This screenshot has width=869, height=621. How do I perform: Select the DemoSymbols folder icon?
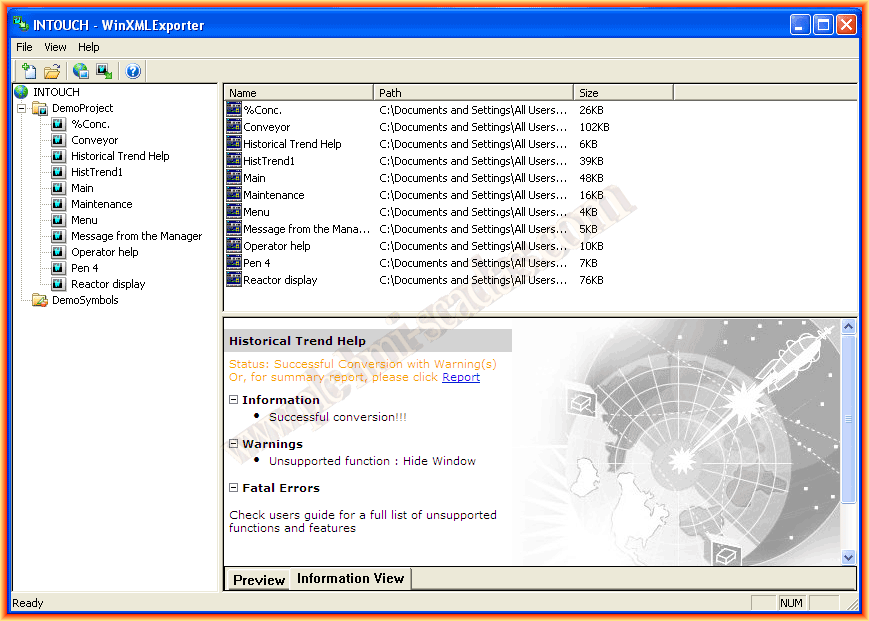pyautogui.click(x=40, y=300)
